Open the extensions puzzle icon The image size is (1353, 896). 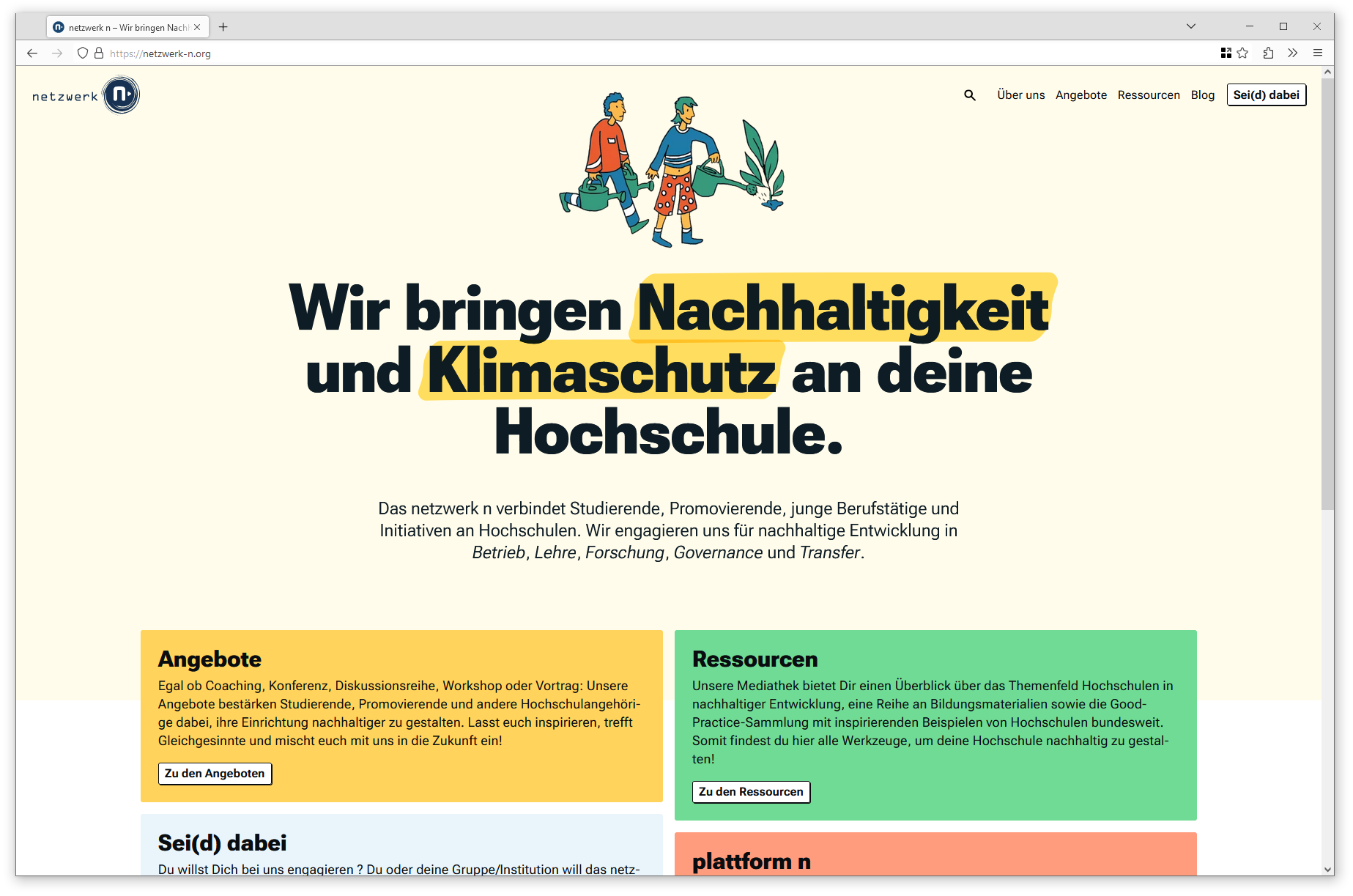click(x=1268, y=53)
